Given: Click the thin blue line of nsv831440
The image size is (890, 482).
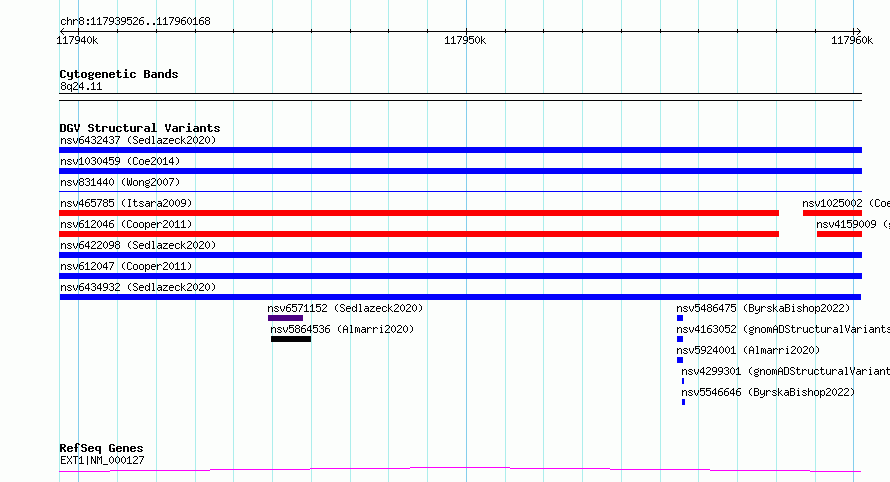Looking at the screenshot, I should (x=460, y=192).
